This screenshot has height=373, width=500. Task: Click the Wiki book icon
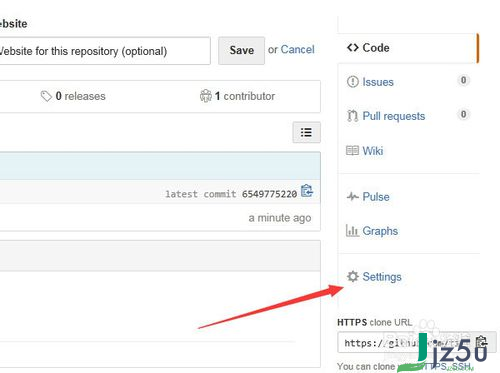click(x=352, y=151)
